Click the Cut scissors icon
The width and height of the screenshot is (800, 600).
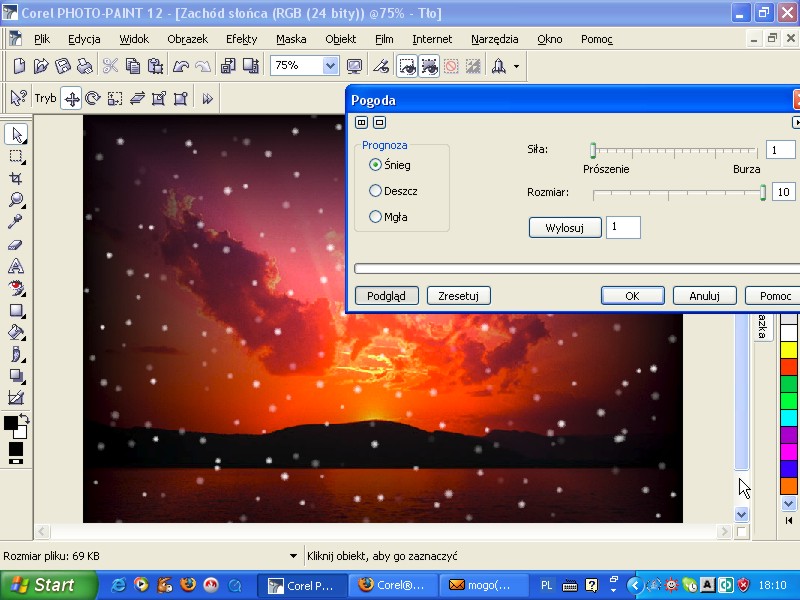click(110, 66)
